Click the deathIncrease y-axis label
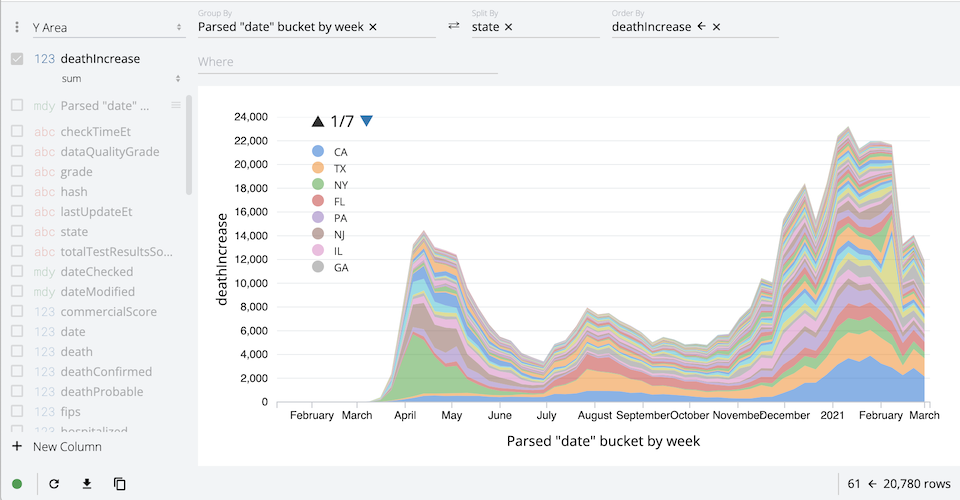This screenshot has width=960, height=500. (222, 259)
